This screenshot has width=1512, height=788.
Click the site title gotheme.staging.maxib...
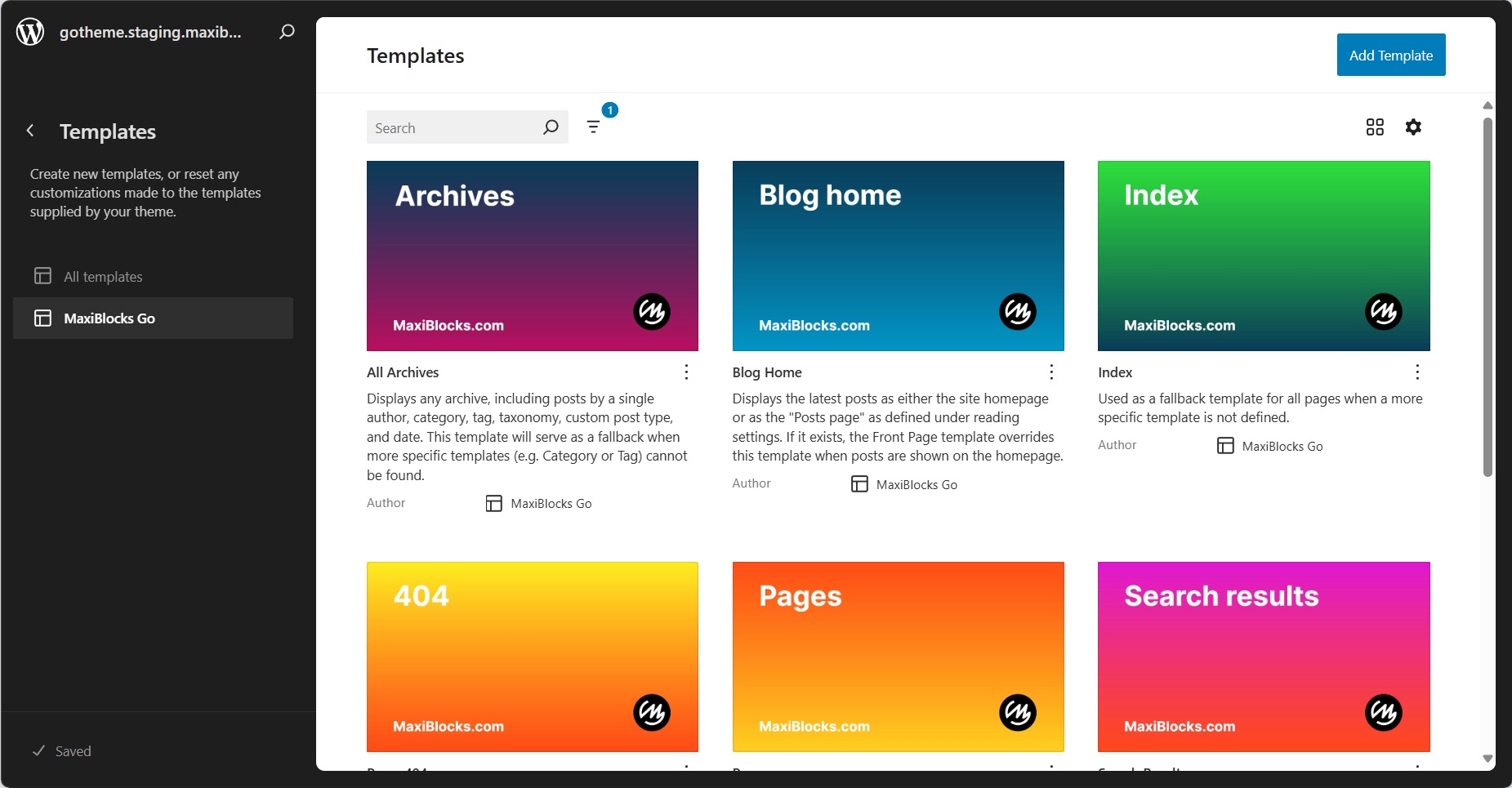tap(150, 32)
